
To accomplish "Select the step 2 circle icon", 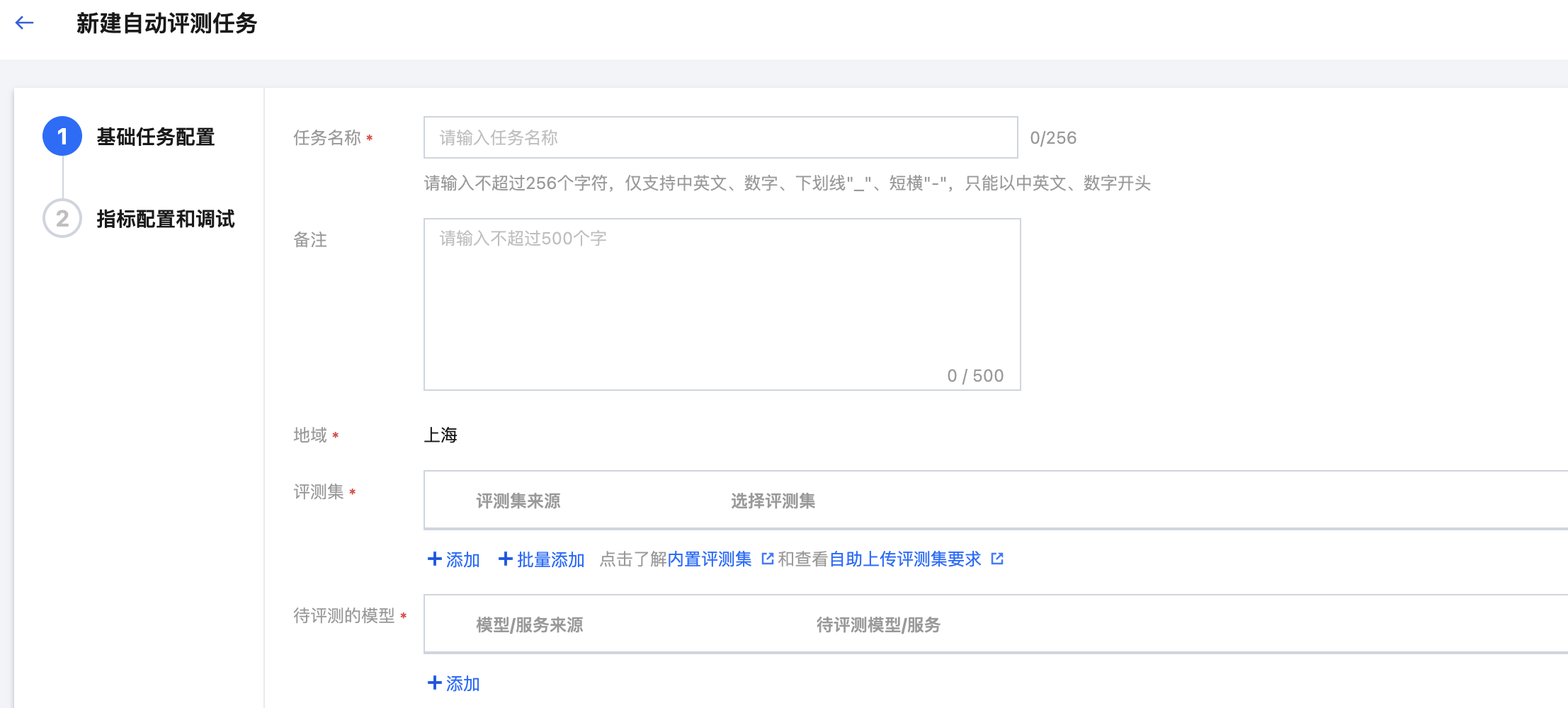I will [x=62, y=219].
